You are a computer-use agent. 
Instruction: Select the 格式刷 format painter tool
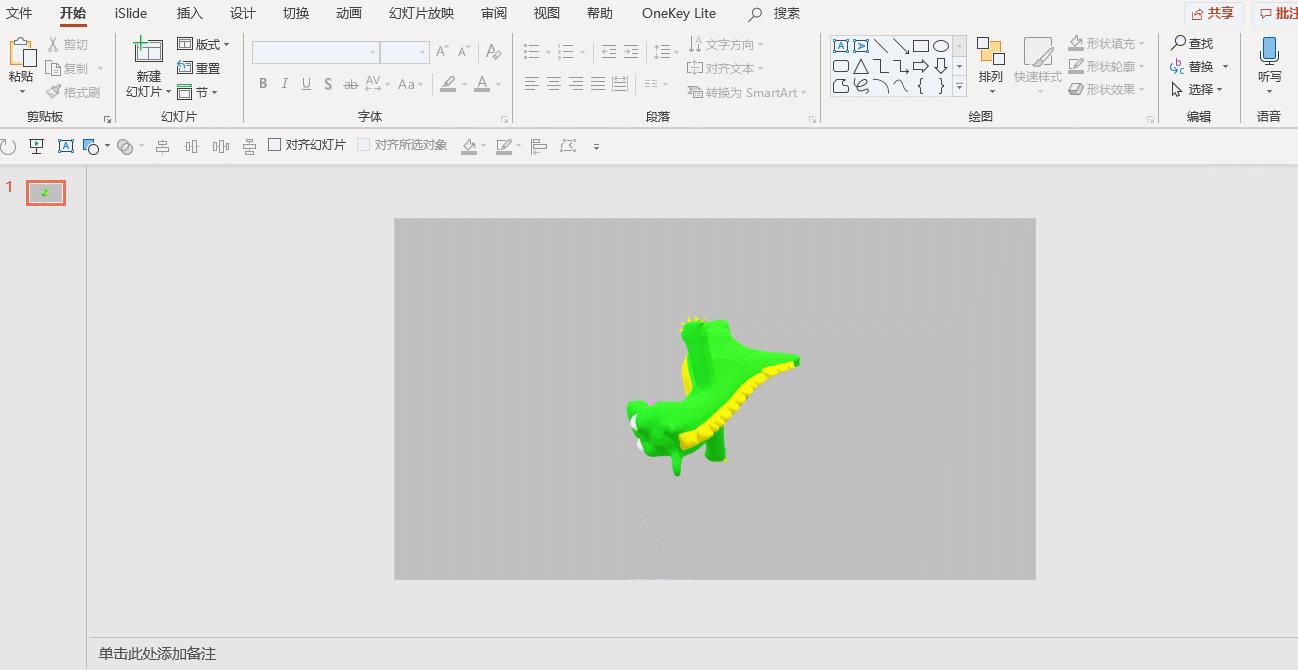(x=75, y=92)
